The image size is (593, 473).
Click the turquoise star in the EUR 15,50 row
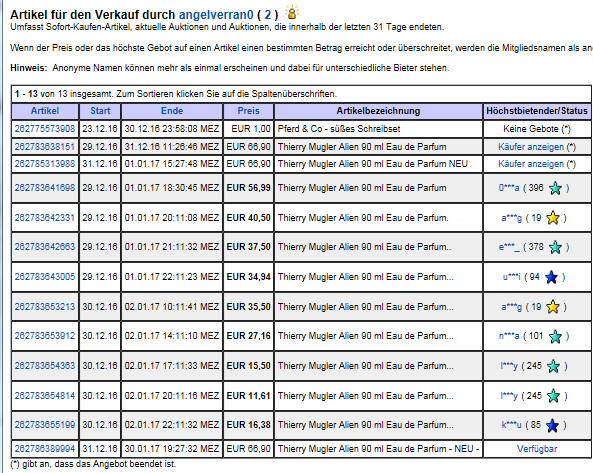click(x=553, y=366)
